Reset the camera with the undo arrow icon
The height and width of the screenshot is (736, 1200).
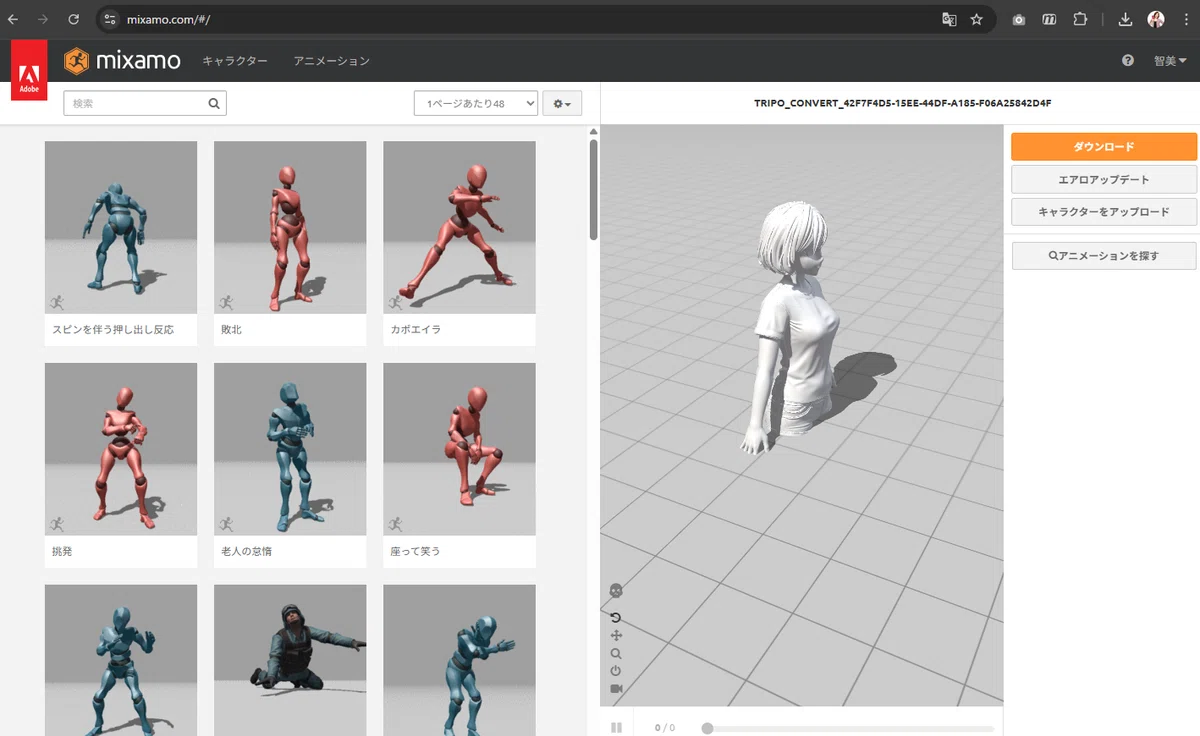coord(616,617)
